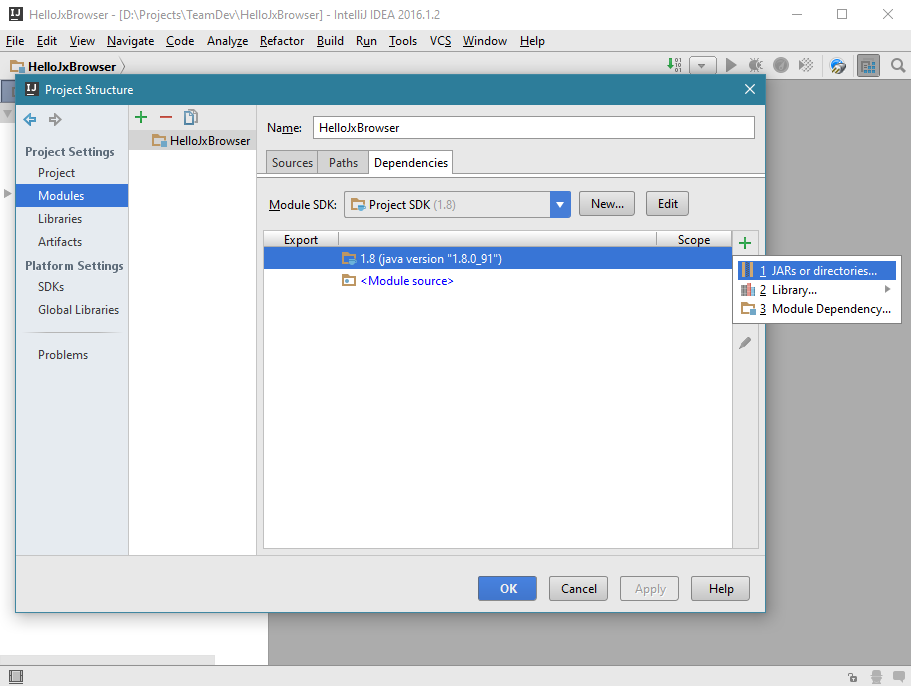The height and width of the screenshot is (687, 912).
Task: Choose JARs or directories menu entry
Action: point(817,270)
